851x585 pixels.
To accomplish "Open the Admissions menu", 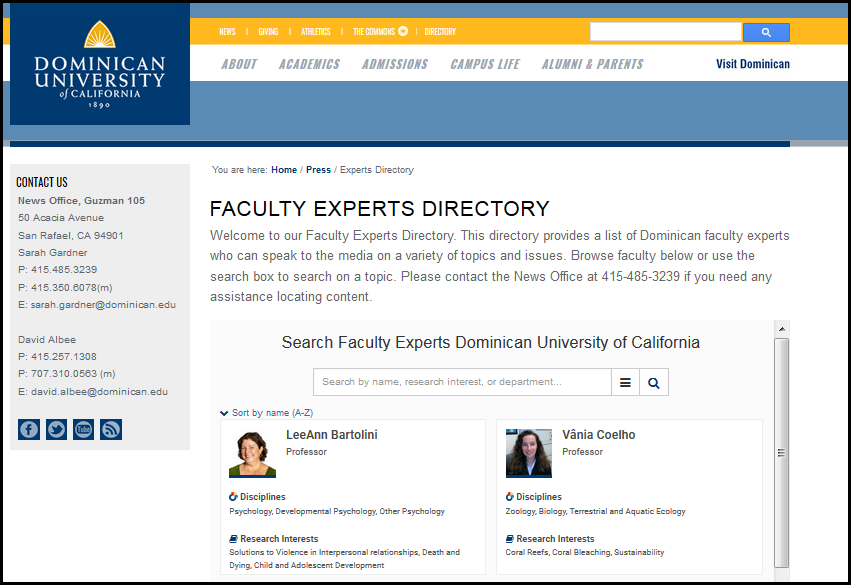I will [x=395, y=64].
